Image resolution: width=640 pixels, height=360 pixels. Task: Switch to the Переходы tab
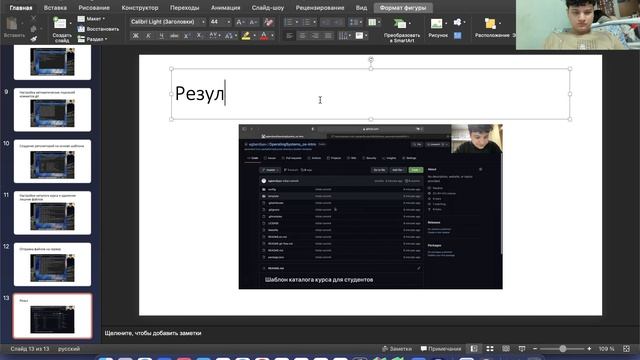coord(184,8)
